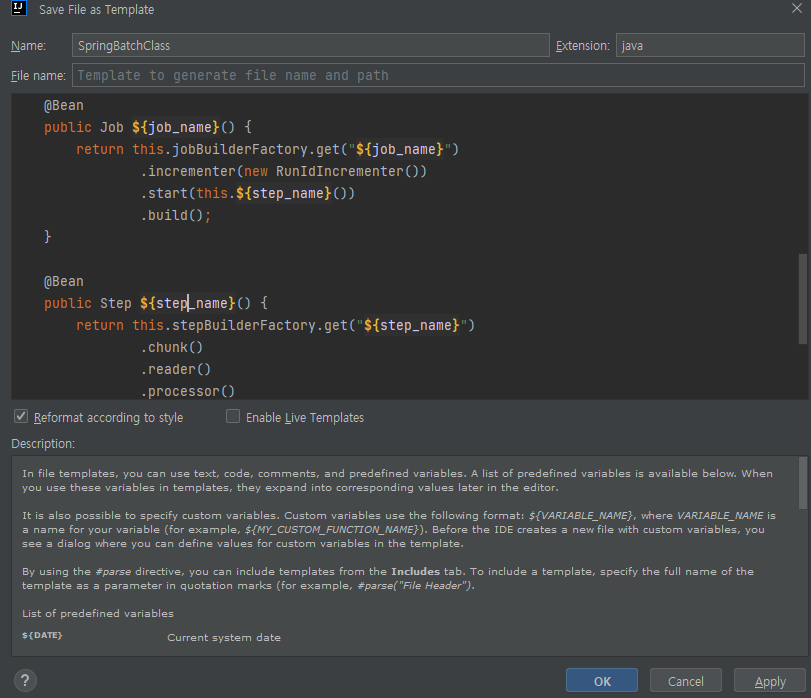Click ${step_name} in public Step line

[x=188, y=303]
